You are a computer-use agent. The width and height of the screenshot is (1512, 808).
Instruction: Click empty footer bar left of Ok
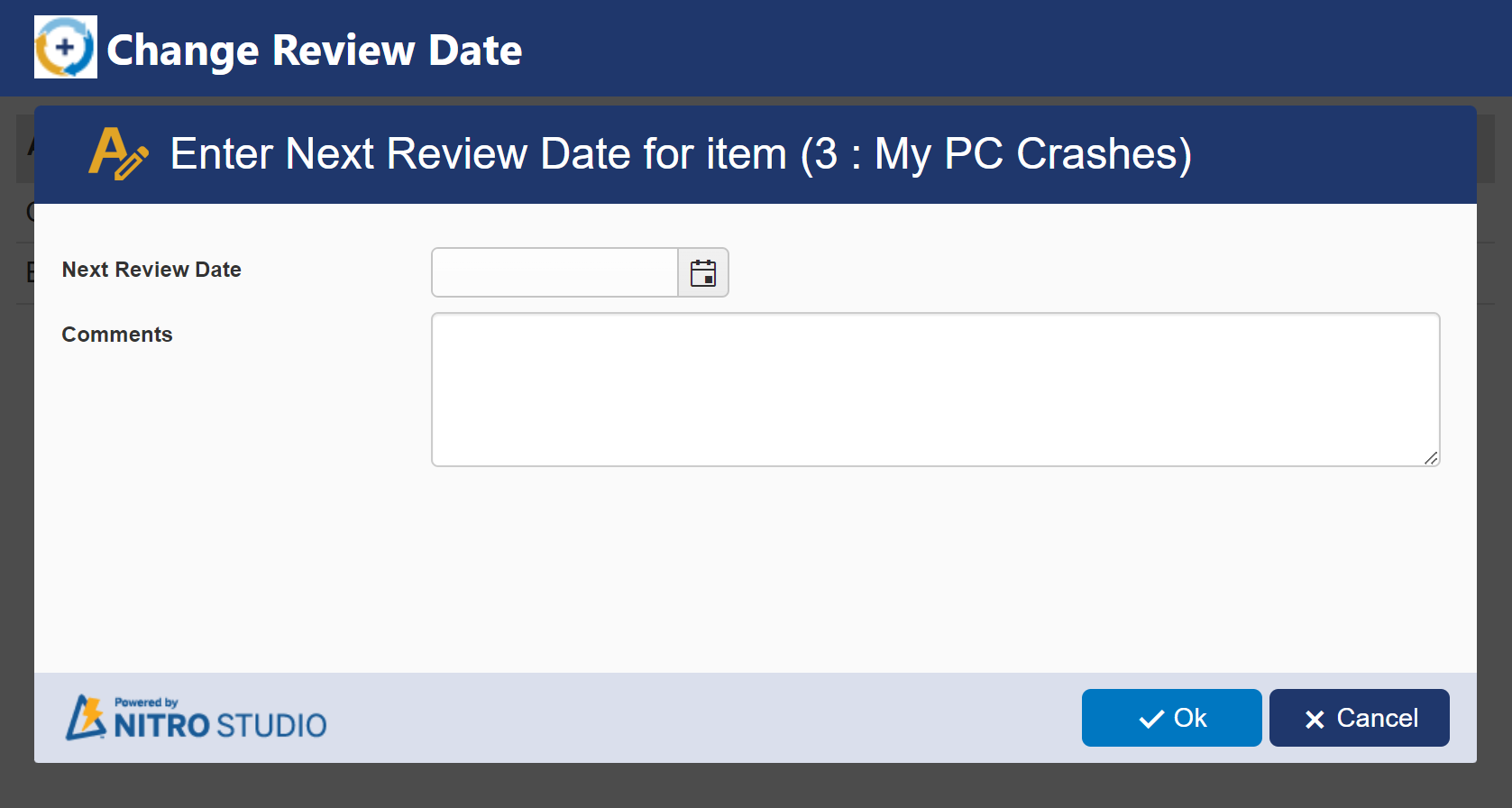coord(703,718)
